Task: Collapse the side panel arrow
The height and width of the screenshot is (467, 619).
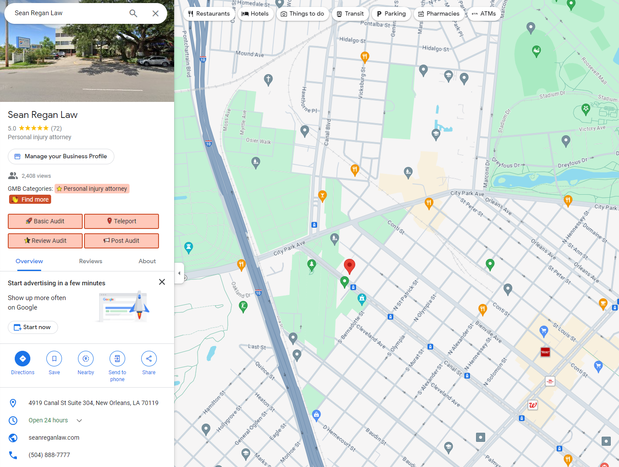Action: tap(179, 273)
